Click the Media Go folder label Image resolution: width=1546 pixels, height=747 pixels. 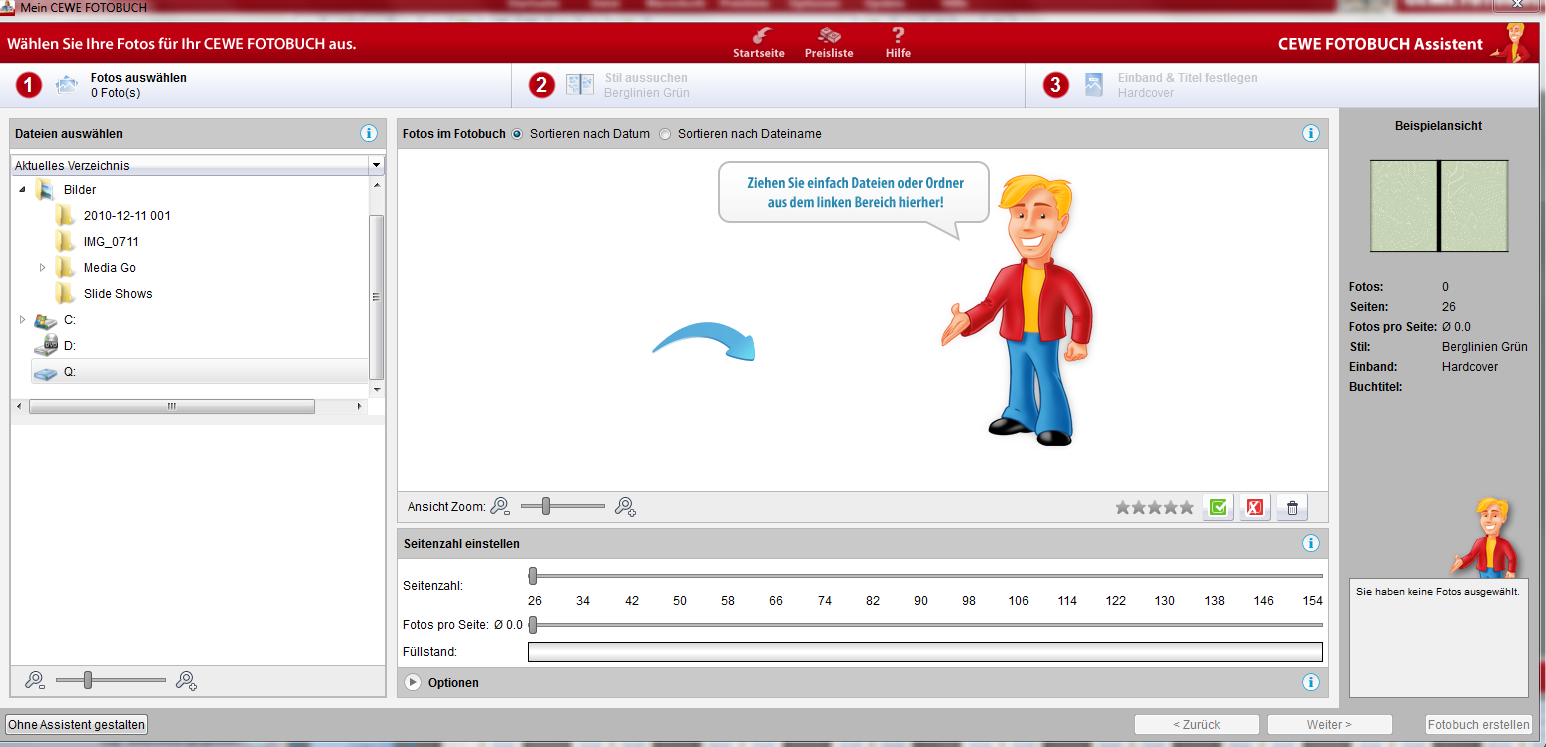[110, 267]
